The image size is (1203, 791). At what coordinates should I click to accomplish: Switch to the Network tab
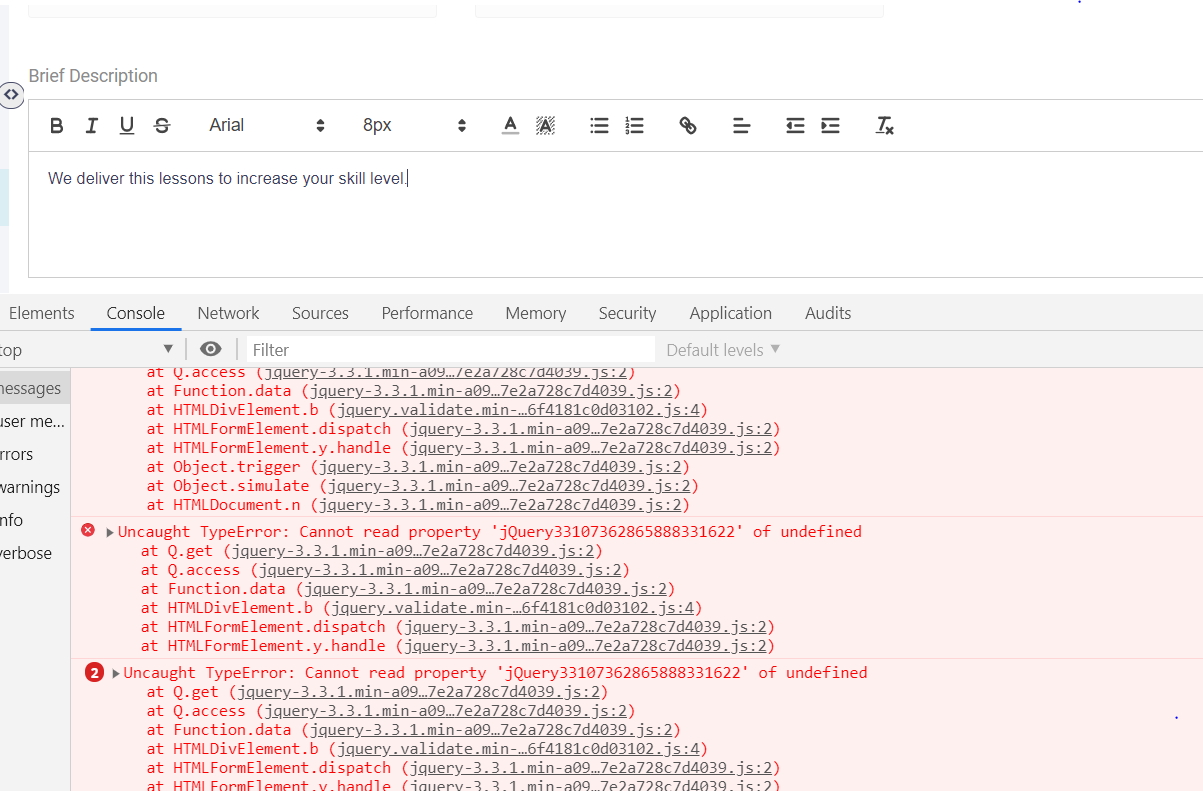tap(228, 313)
